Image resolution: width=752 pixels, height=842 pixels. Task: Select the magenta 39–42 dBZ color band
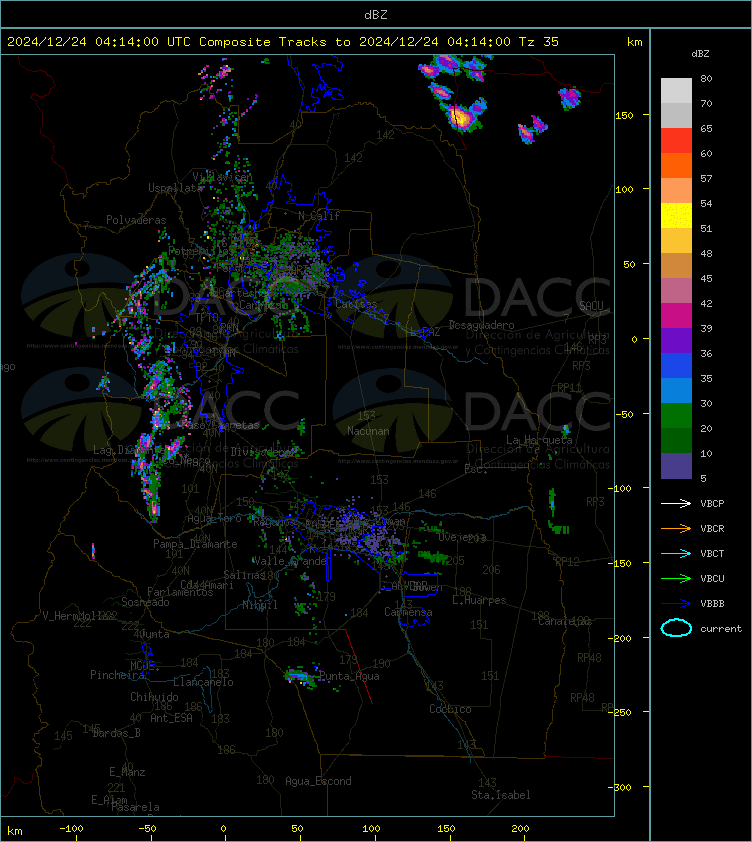(676, 315)
